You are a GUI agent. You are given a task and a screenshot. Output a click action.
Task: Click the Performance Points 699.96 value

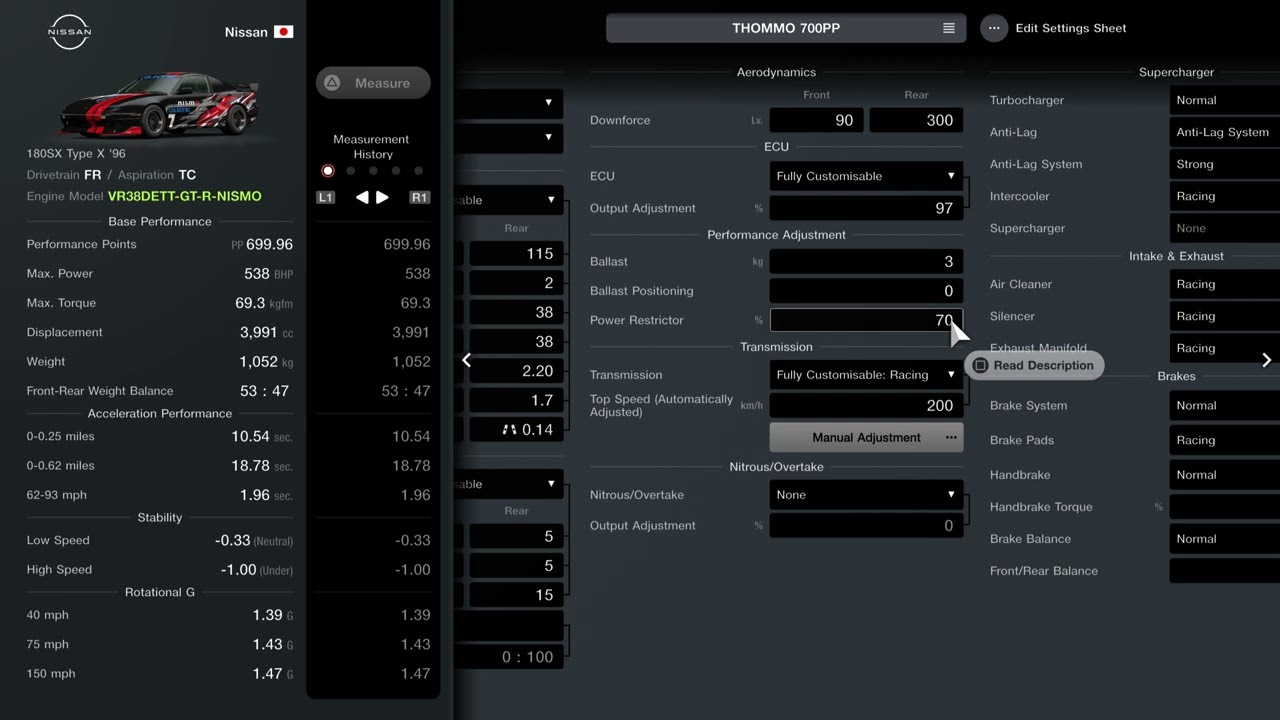[x=269, y=244]
